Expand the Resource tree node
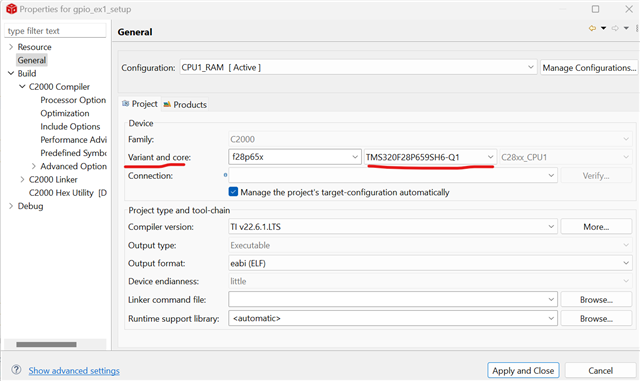This screenshot has width=640, height=381. click(11, 47)
